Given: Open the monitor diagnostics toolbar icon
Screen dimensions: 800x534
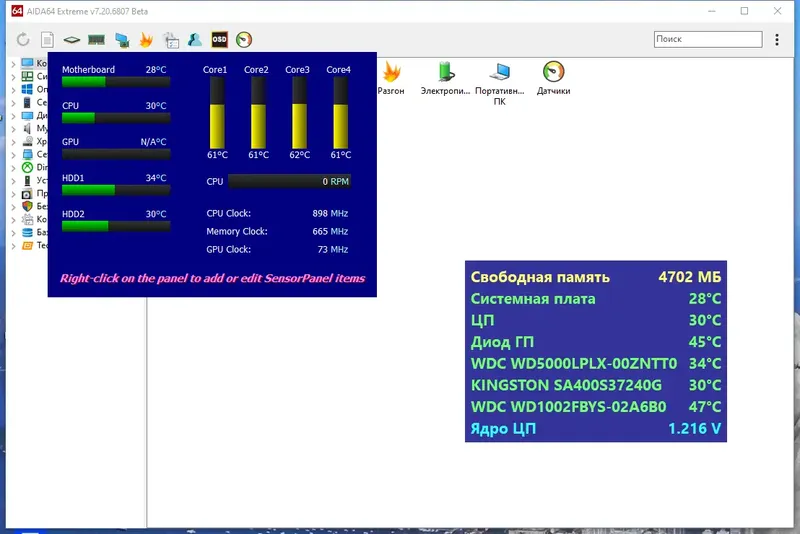Looking at the screenshot, I should point(122,40).
